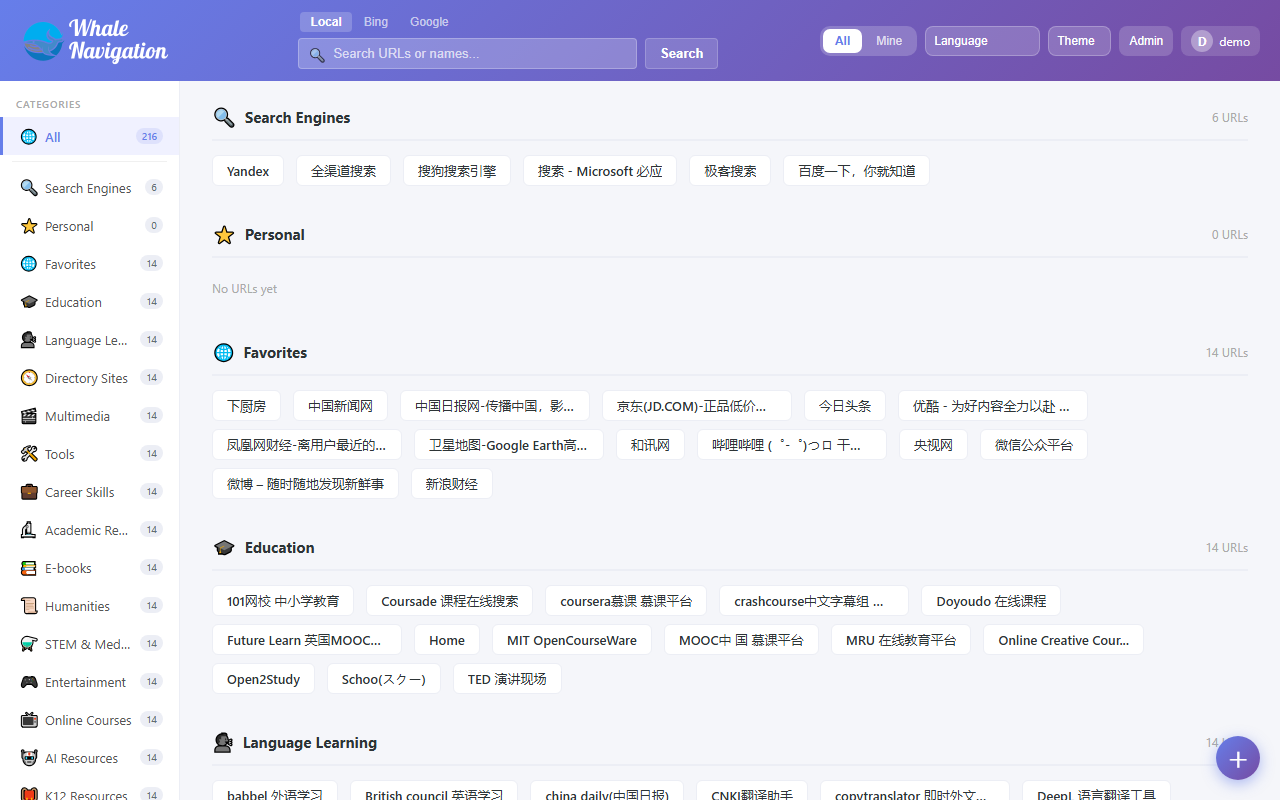This screenshot has height=800, width=1280.
Task: Focus the Search URLs or names field
Action: pyautogui.click(x=467, y=54)
